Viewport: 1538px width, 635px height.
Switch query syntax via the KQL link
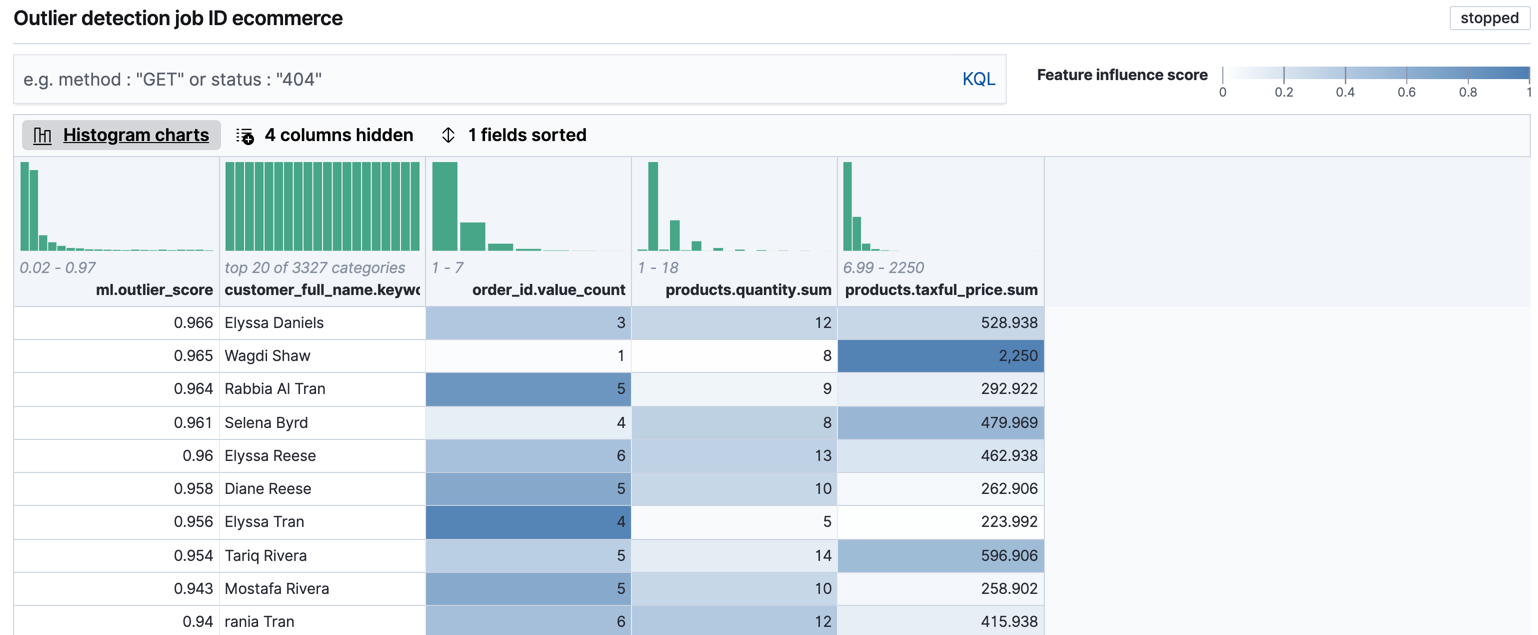pyautogui.click(x=977, y=78)
